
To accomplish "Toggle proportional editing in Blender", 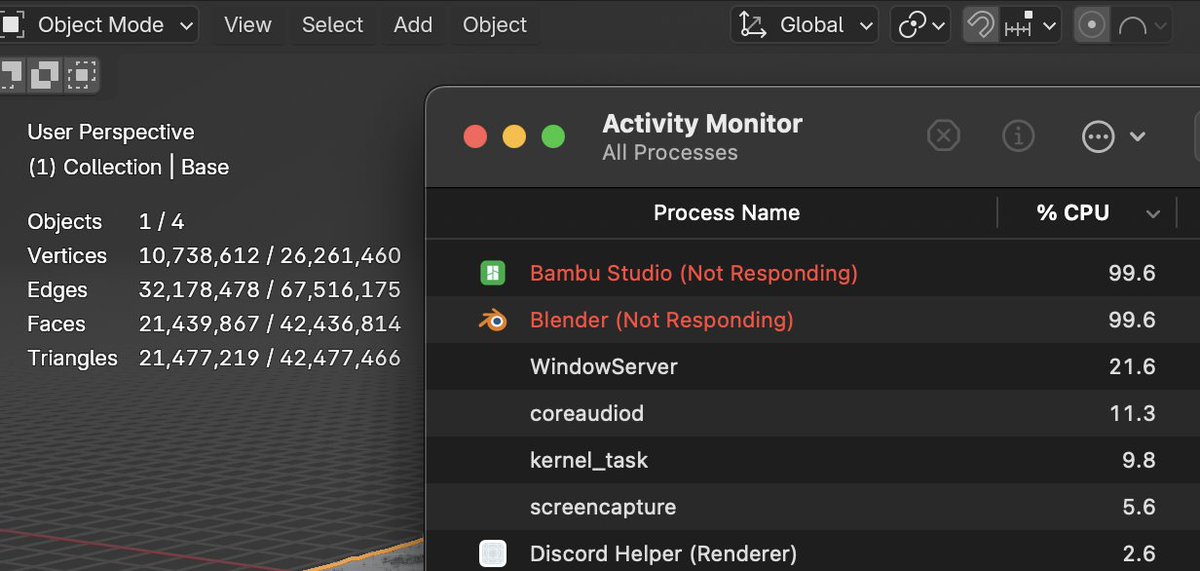I will click(x=1091, y=25).
